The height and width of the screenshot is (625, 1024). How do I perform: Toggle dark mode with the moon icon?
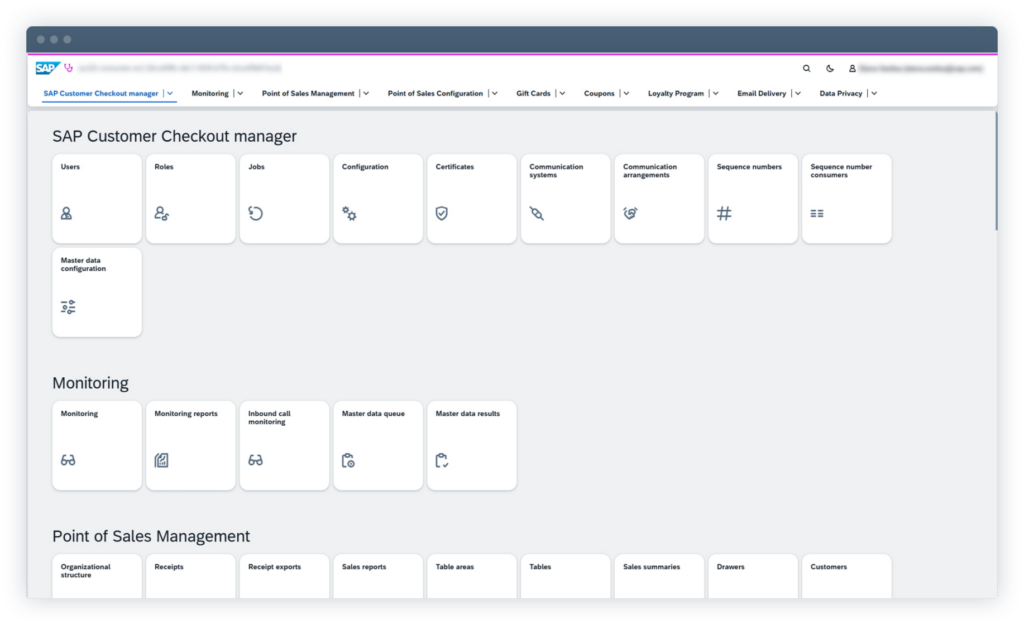[830, 69]
